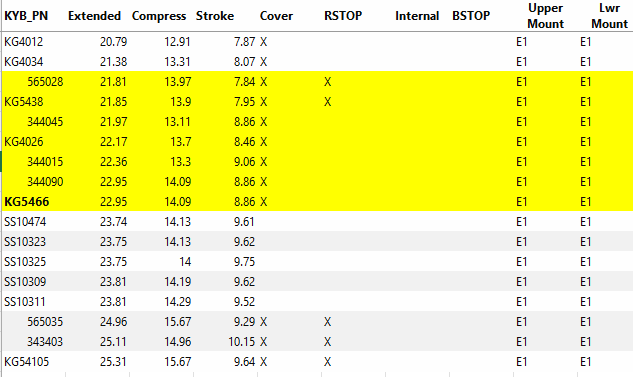Click the Extended value 23.81 for SS10311
Image resolution: width=633 pixels, height=377 pixels.
pyautogui.click(x=113, y=302)
